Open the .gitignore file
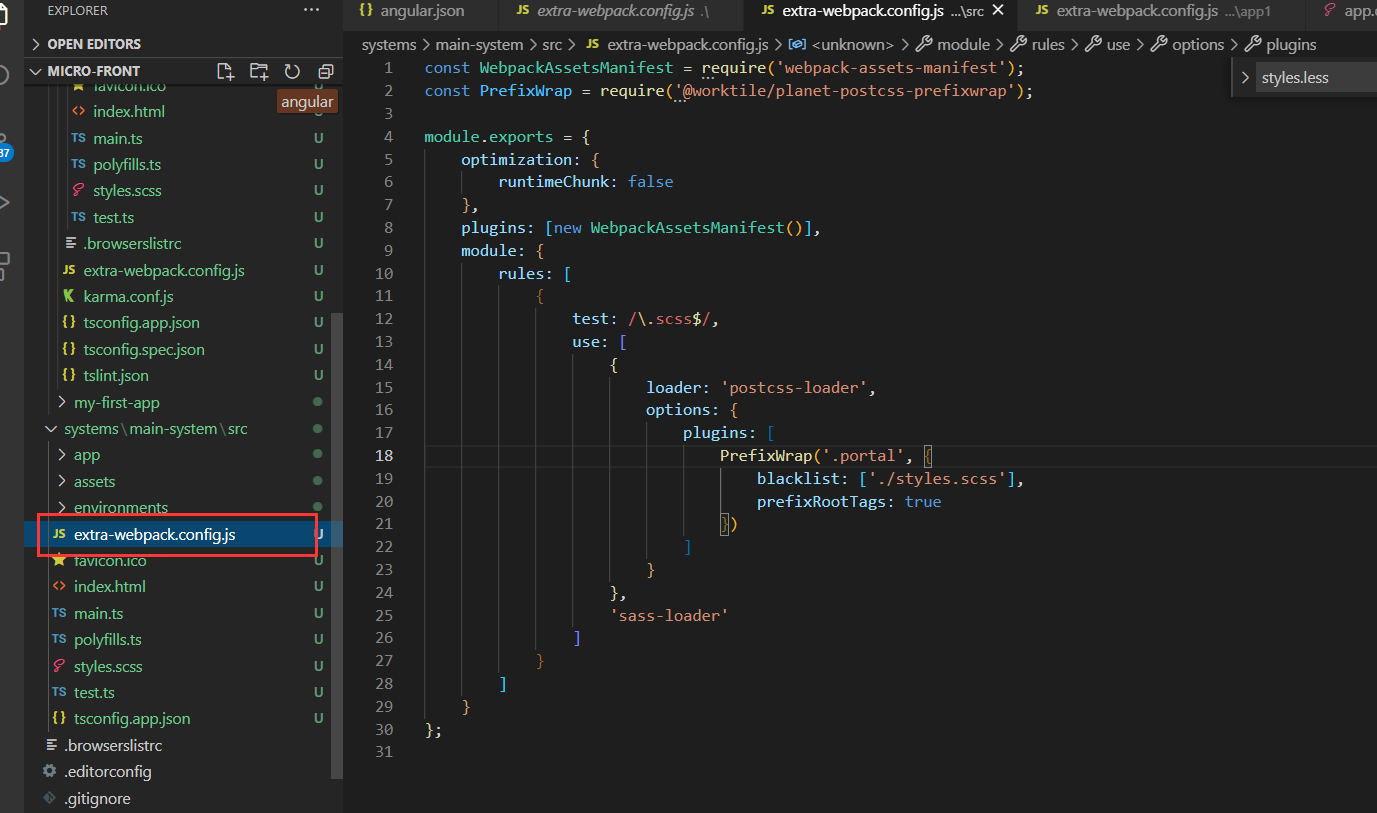 (x=97, y=798)
